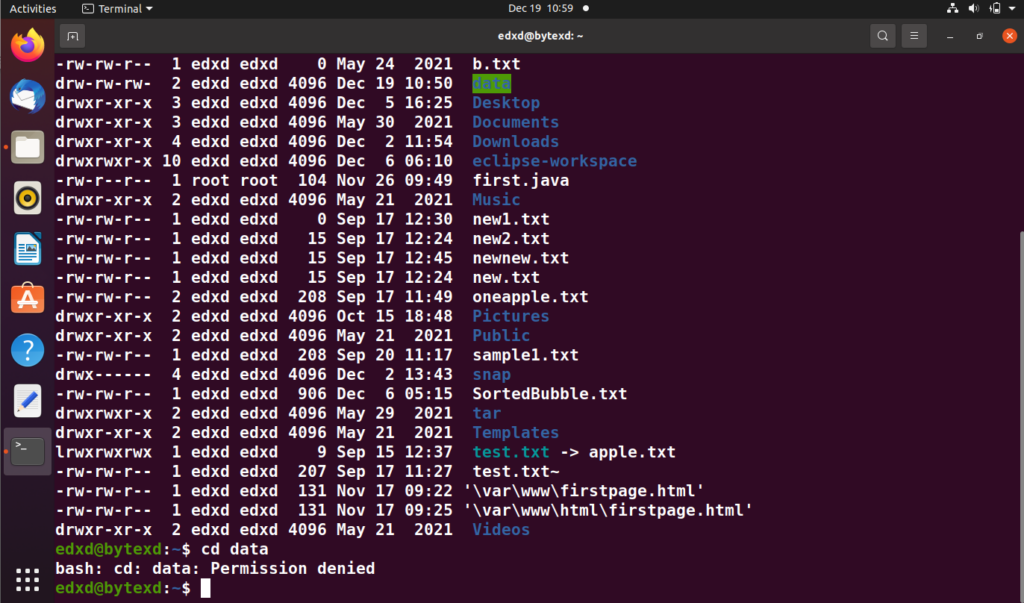Open the Files manager in dock
The width and height of the screenshot is (1024, 603).
coord(27,147)
